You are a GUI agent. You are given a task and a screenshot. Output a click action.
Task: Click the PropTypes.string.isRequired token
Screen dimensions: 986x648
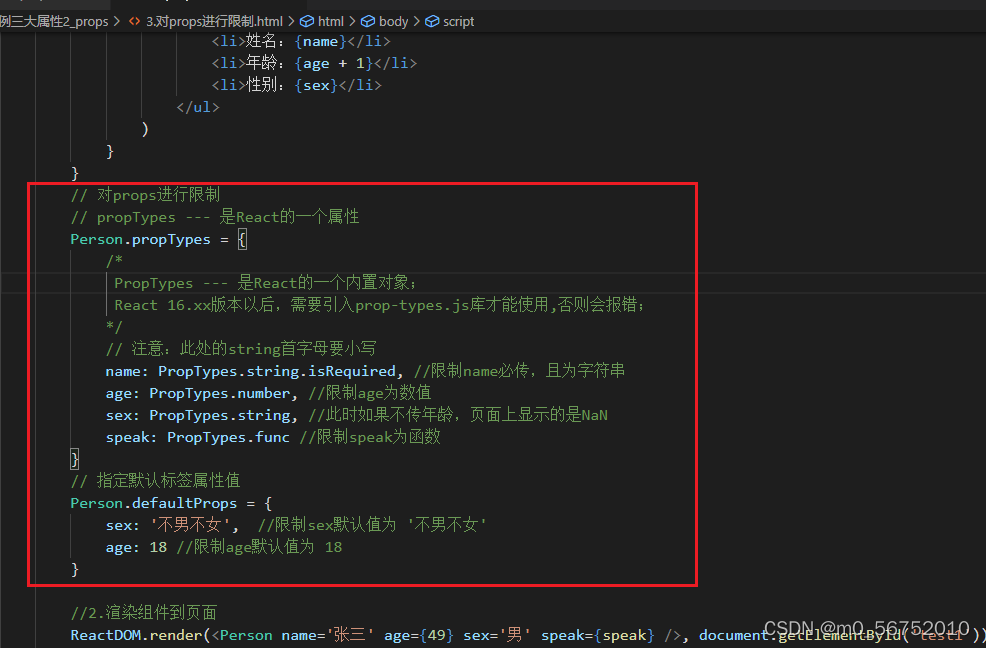[x=275, y=370]
